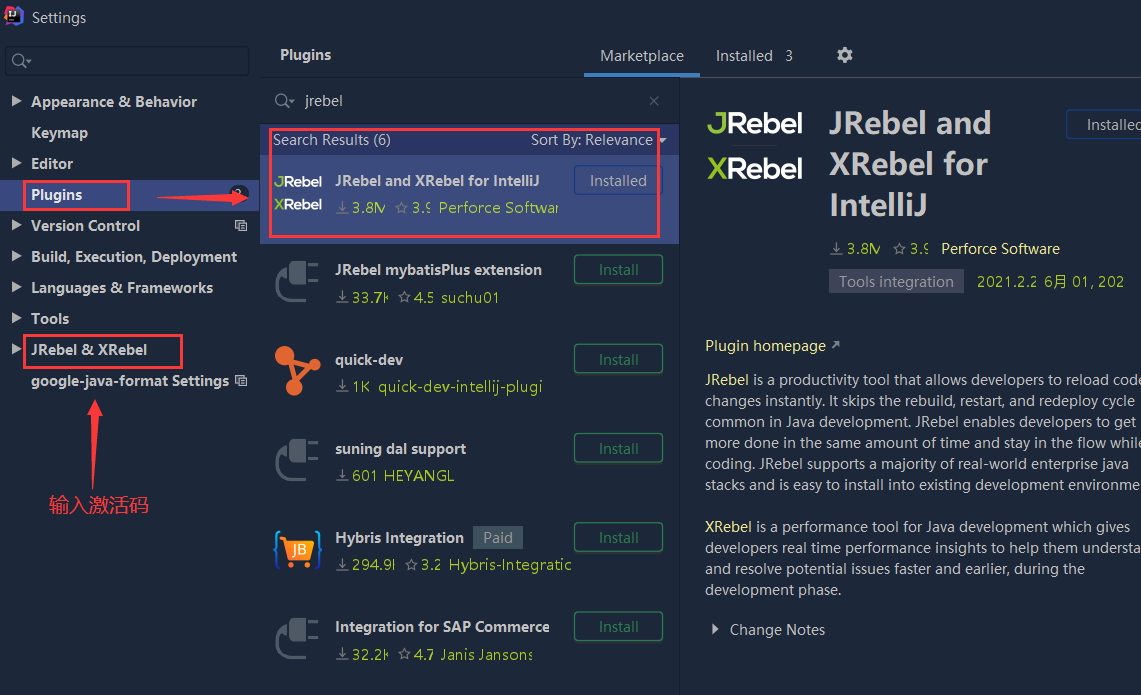Viewport: 1141px width, 695px height.
Task: Clear the jrebel plugin search text
Action: pos(653,100)
